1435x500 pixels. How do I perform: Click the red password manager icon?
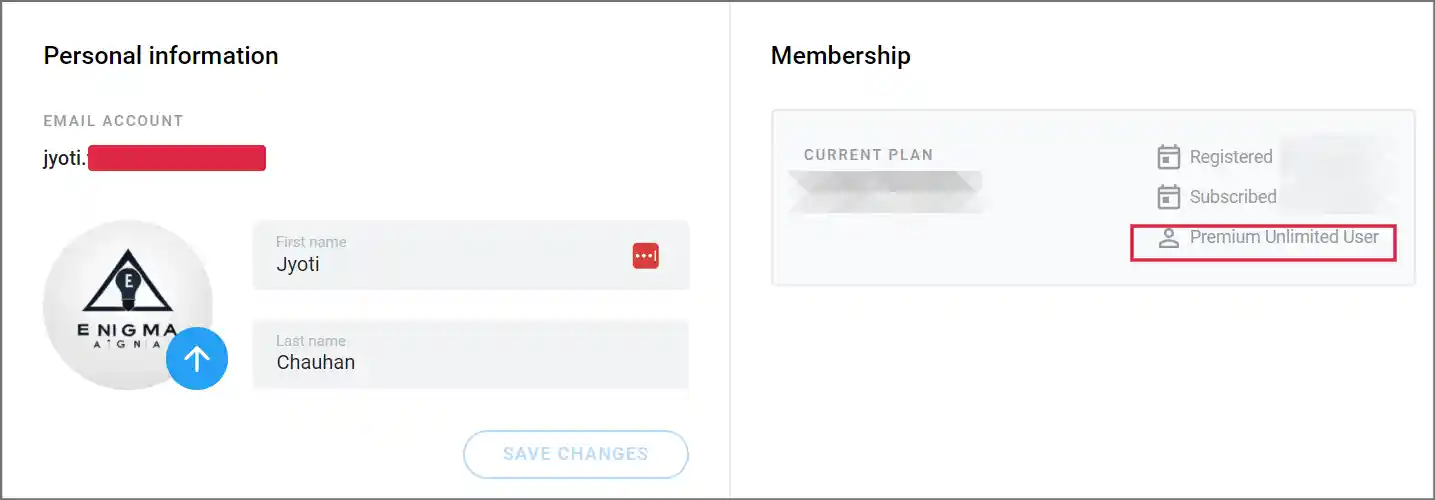click(x=646, y=256)
